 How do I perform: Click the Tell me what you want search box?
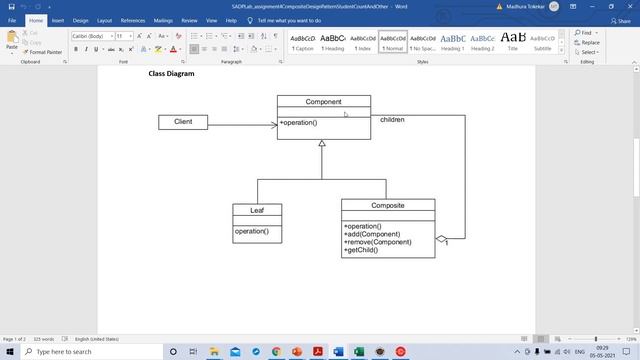pos(289,20)
